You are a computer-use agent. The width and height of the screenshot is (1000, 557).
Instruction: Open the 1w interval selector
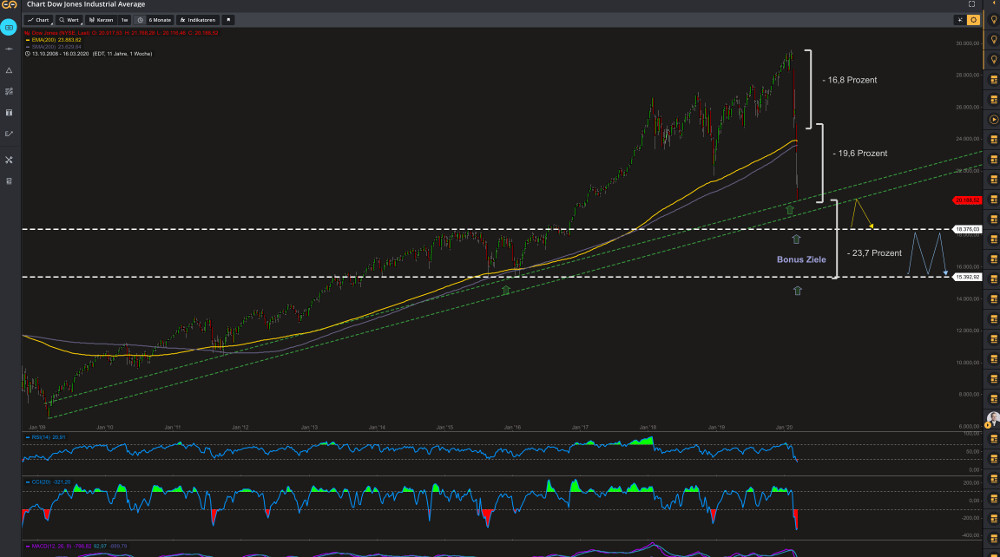coord(124,20)
